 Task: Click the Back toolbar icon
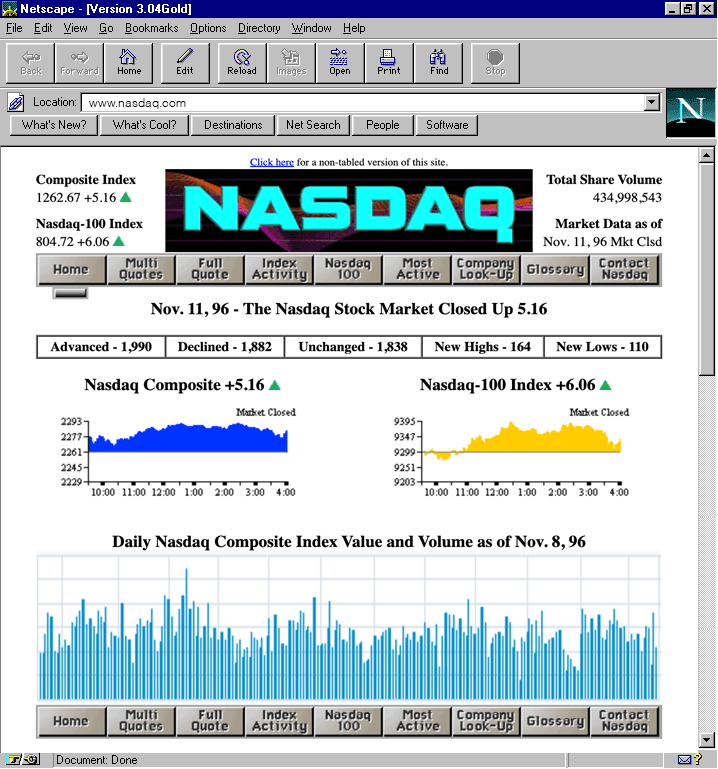(x=30, y=63)
